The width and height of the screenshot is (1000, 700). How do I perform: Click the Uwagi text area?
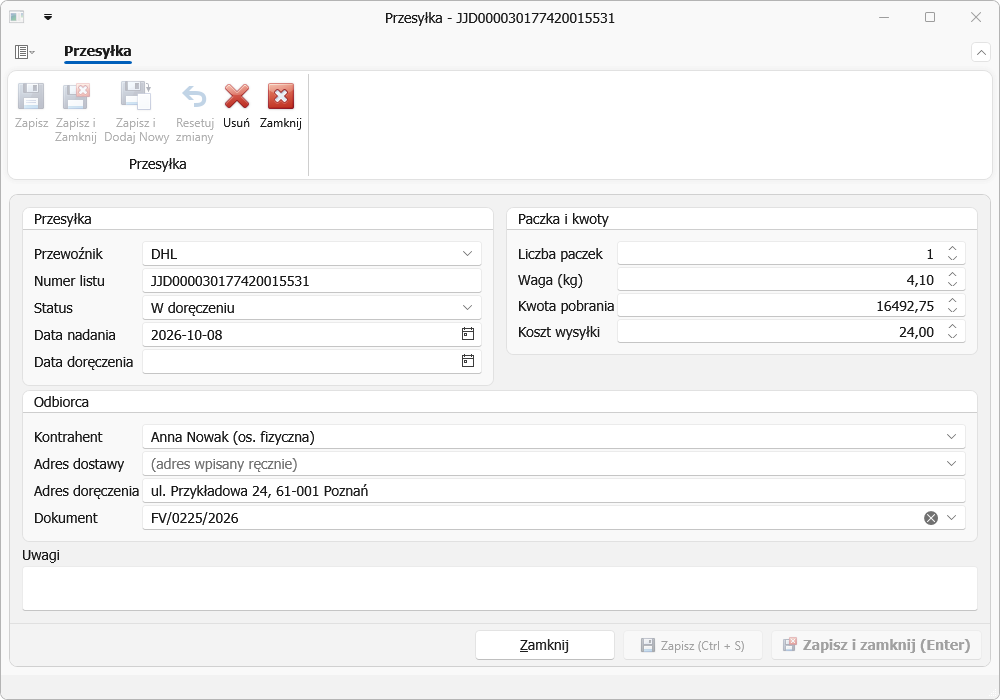[x=500, y=588]
